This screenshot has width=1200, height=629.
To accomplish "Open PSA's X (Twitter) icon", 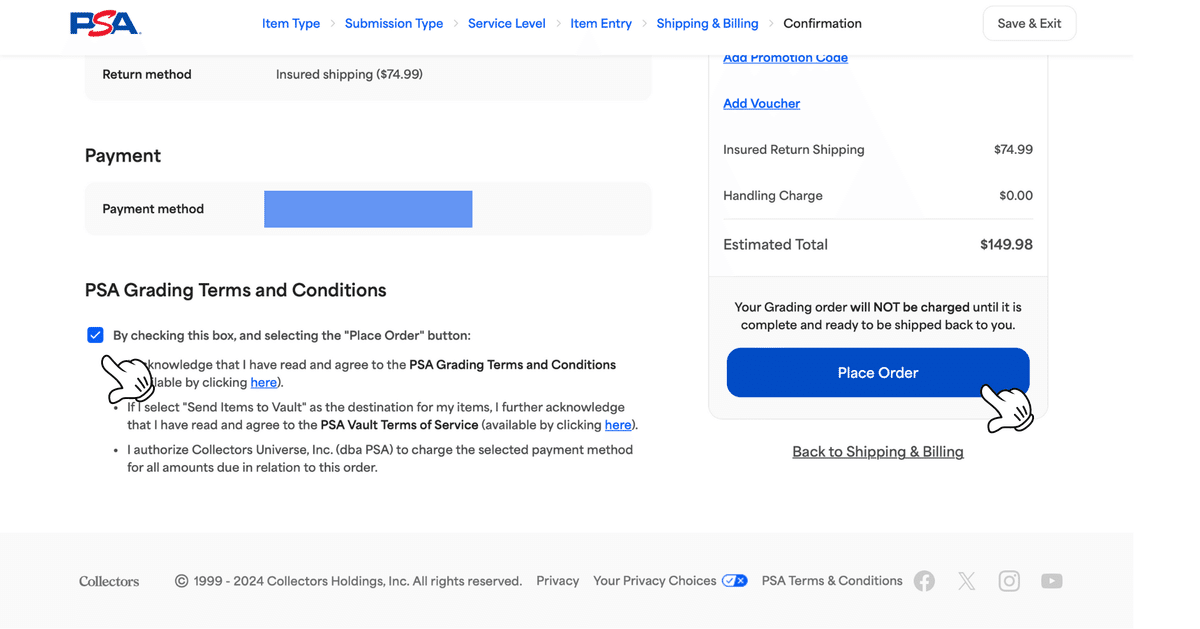I will [966, 581].
